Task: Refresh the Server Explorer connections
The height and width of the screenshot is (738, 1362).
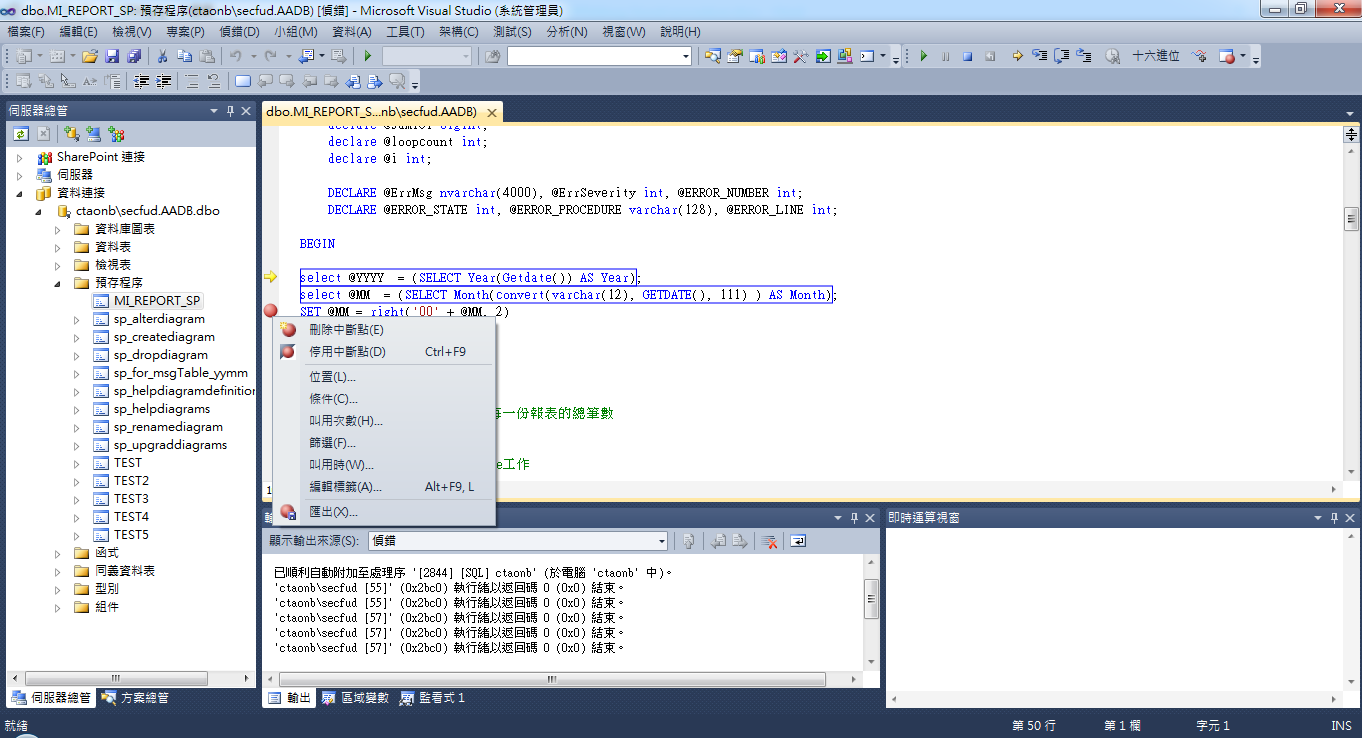Action: (x=22, y=133)
